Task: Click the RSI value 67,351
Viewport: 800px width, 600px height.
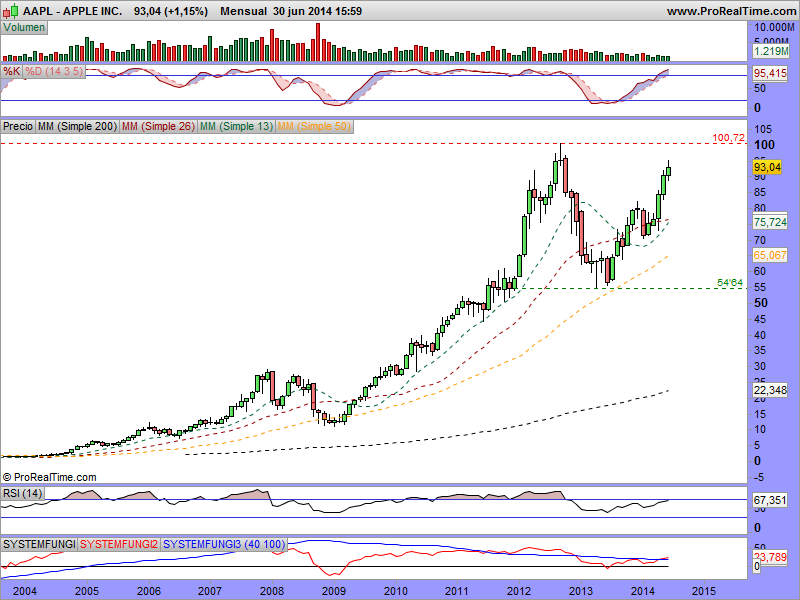Action: pos(770,500)
